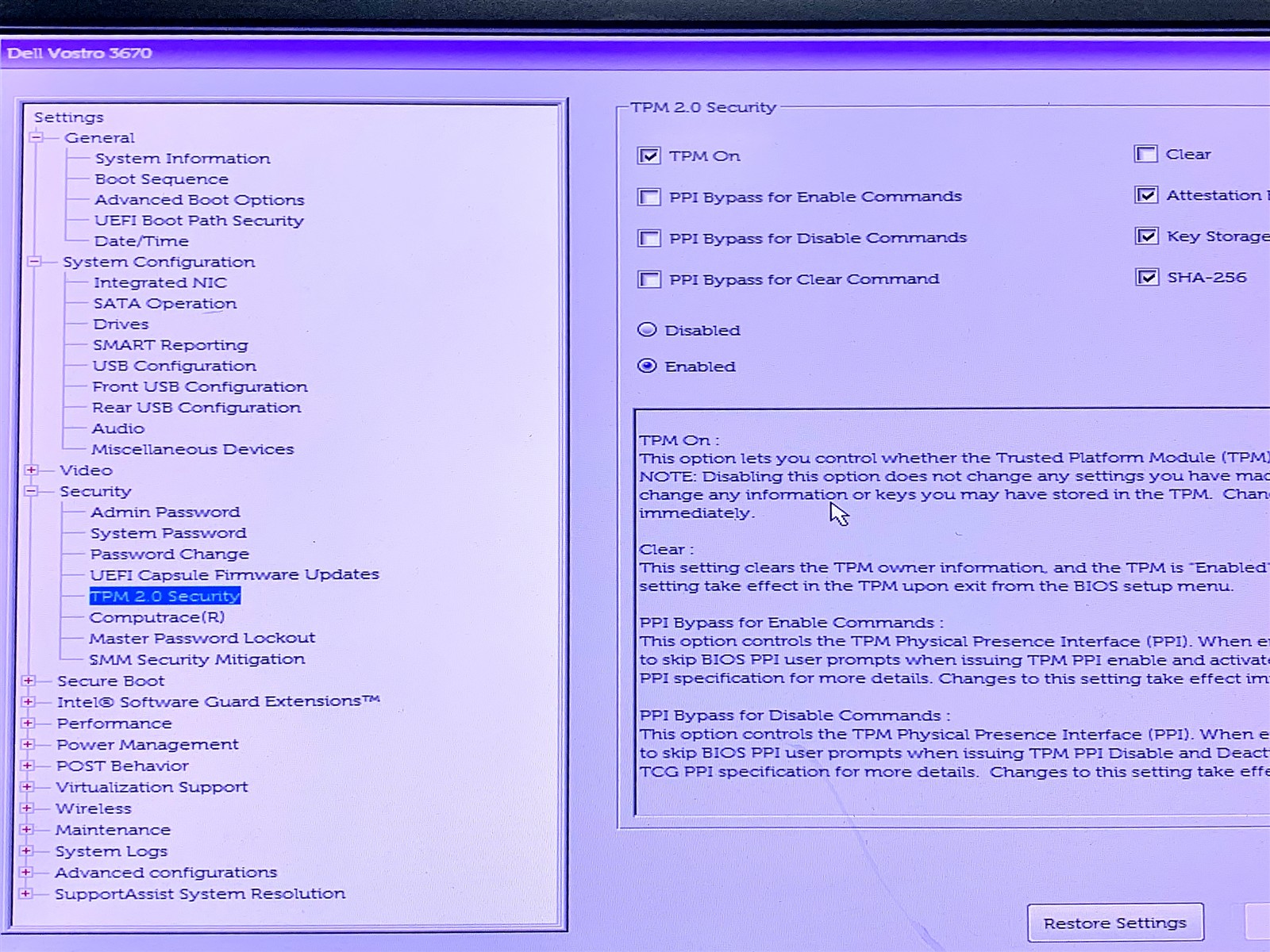This screenshot has height=952, width=1270.
Task: Tick the Clear TPM checkbox
Action: [x=1145, y=154]
